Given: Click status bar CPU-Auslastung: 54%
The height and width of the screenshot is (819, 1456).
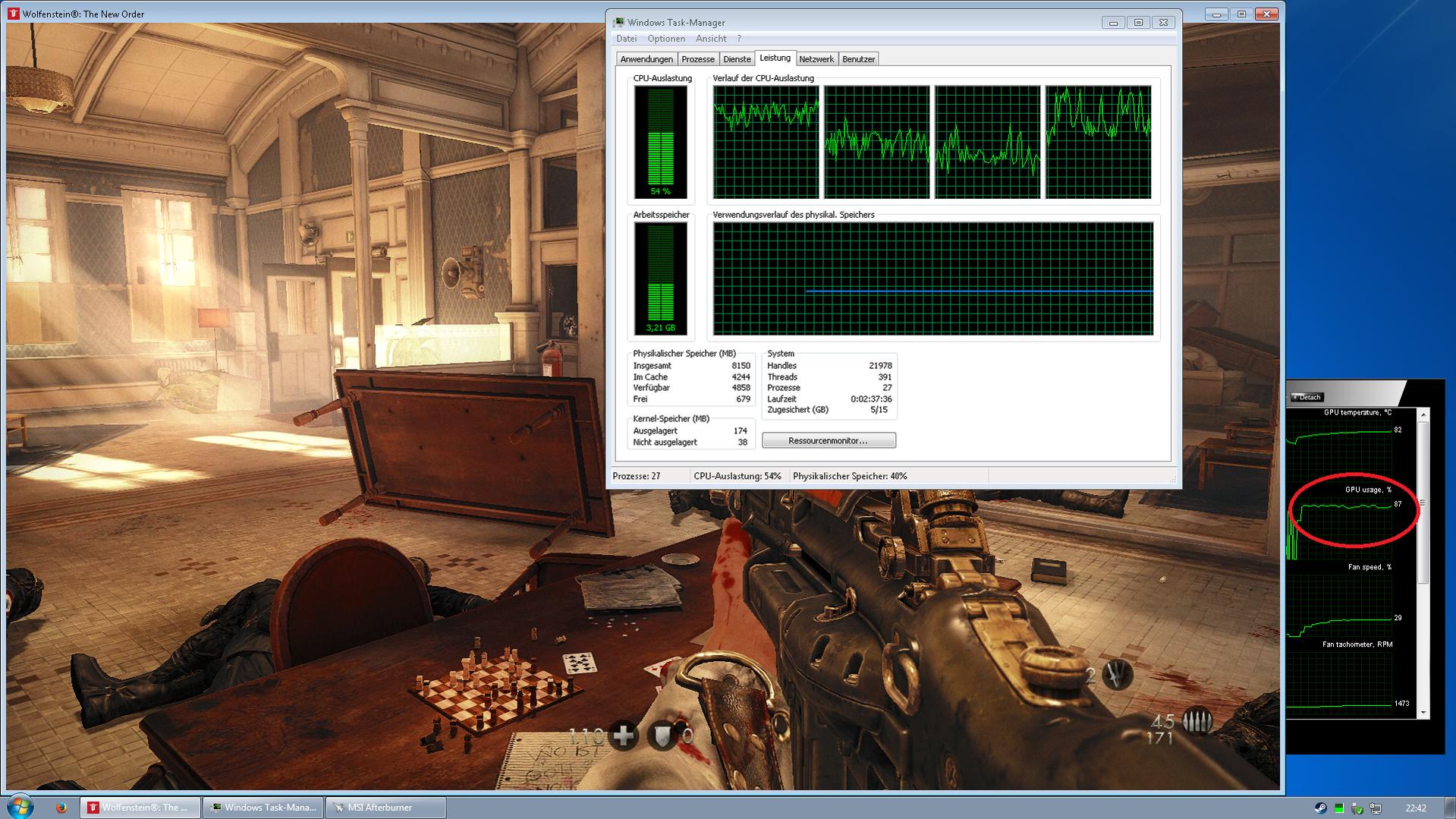Looking at the screenshot, I should point(737,477).
